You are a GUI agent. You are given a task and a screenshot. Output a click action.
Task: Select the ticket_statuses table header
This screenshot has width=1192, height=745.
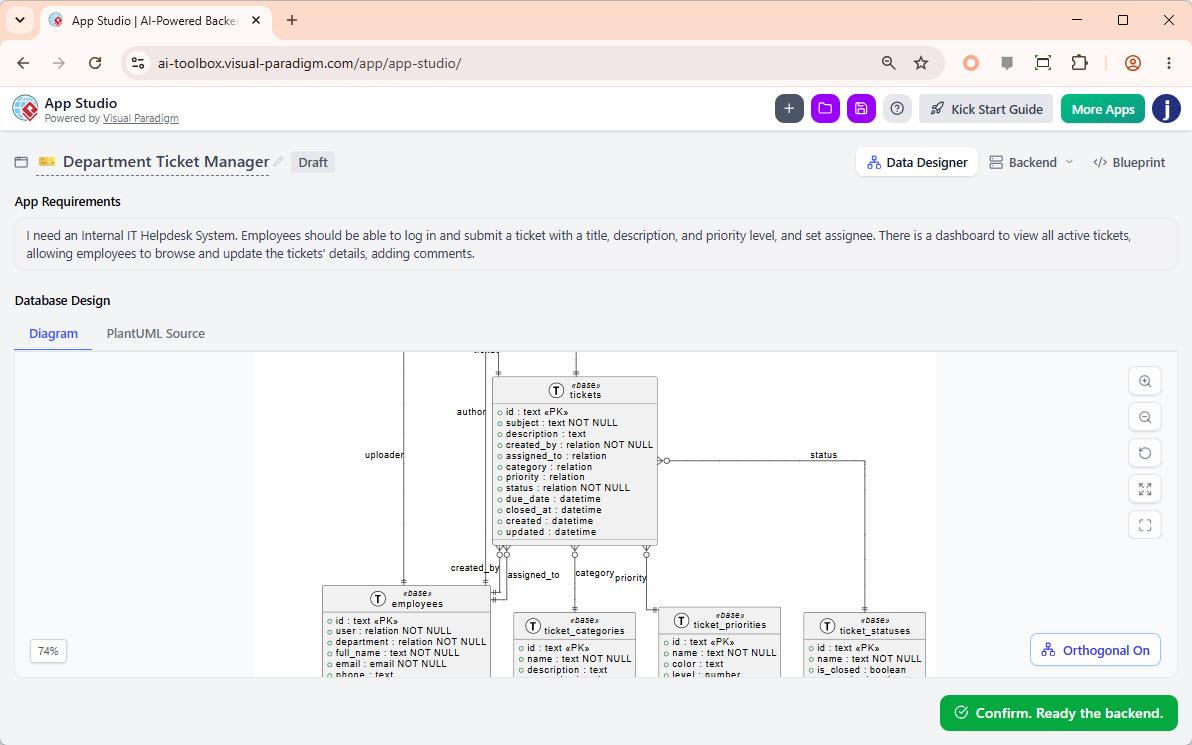tap(864, 626)
